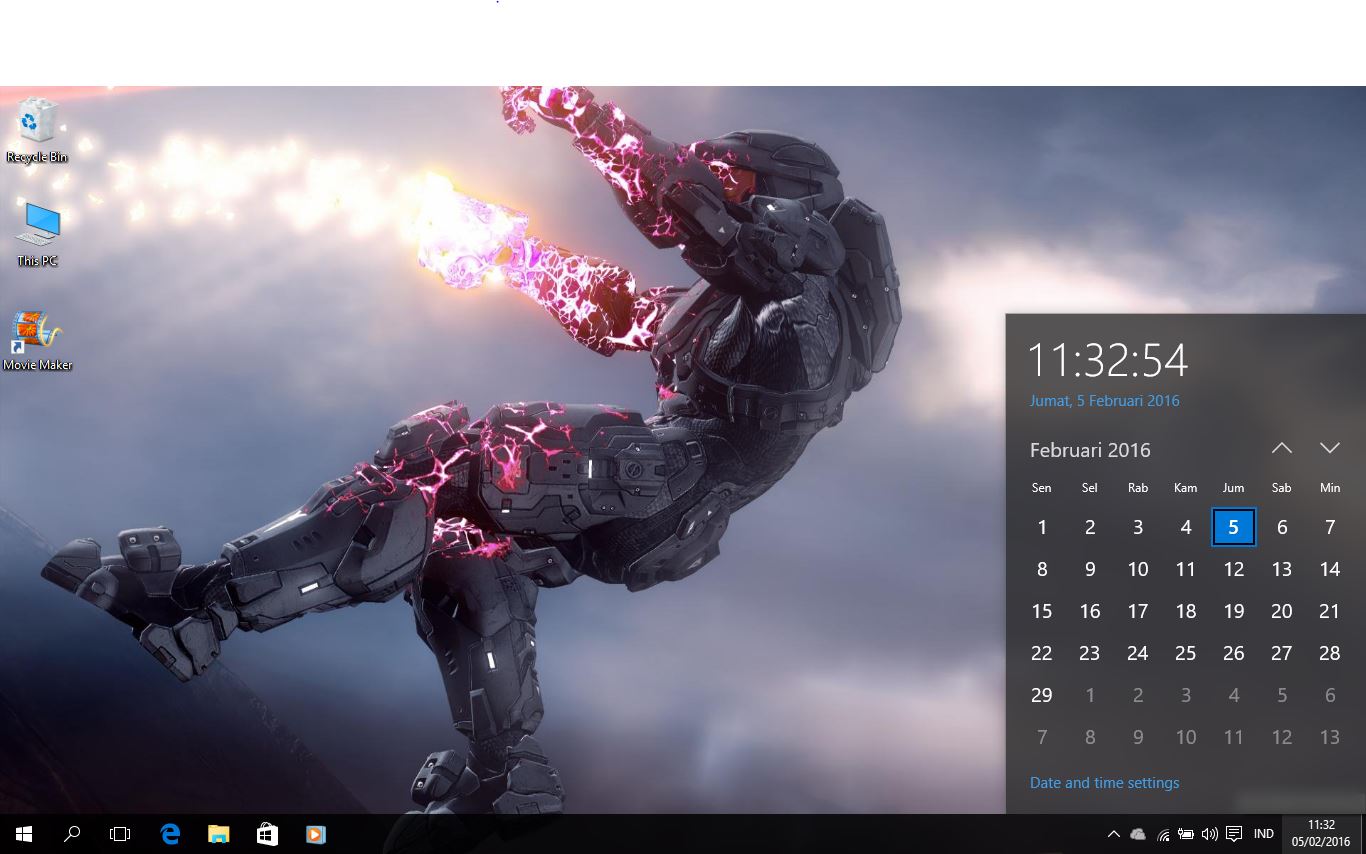Image resolution: width=1366 pixels, height=854 pixels.
Task: Select day 27 in calendar
Action: (1281, 653)
